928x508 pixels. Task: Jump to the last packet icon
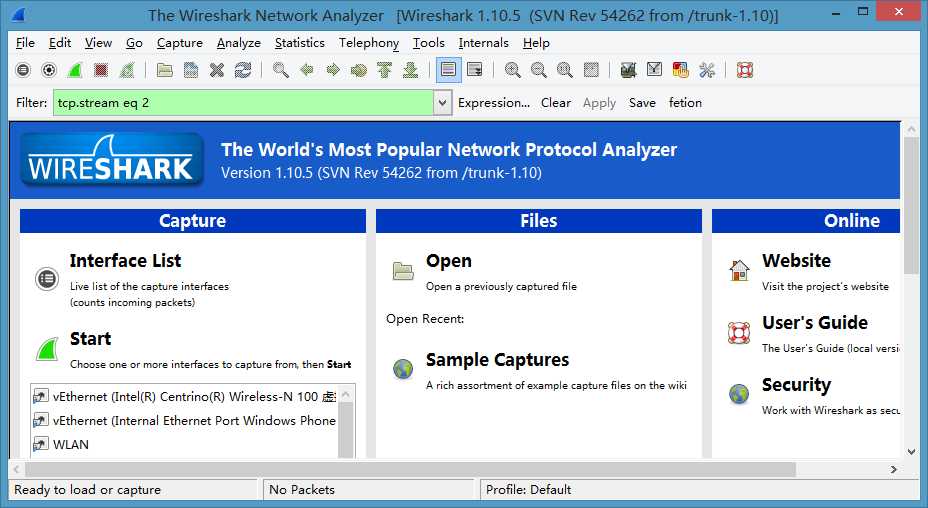pos(411,70)
